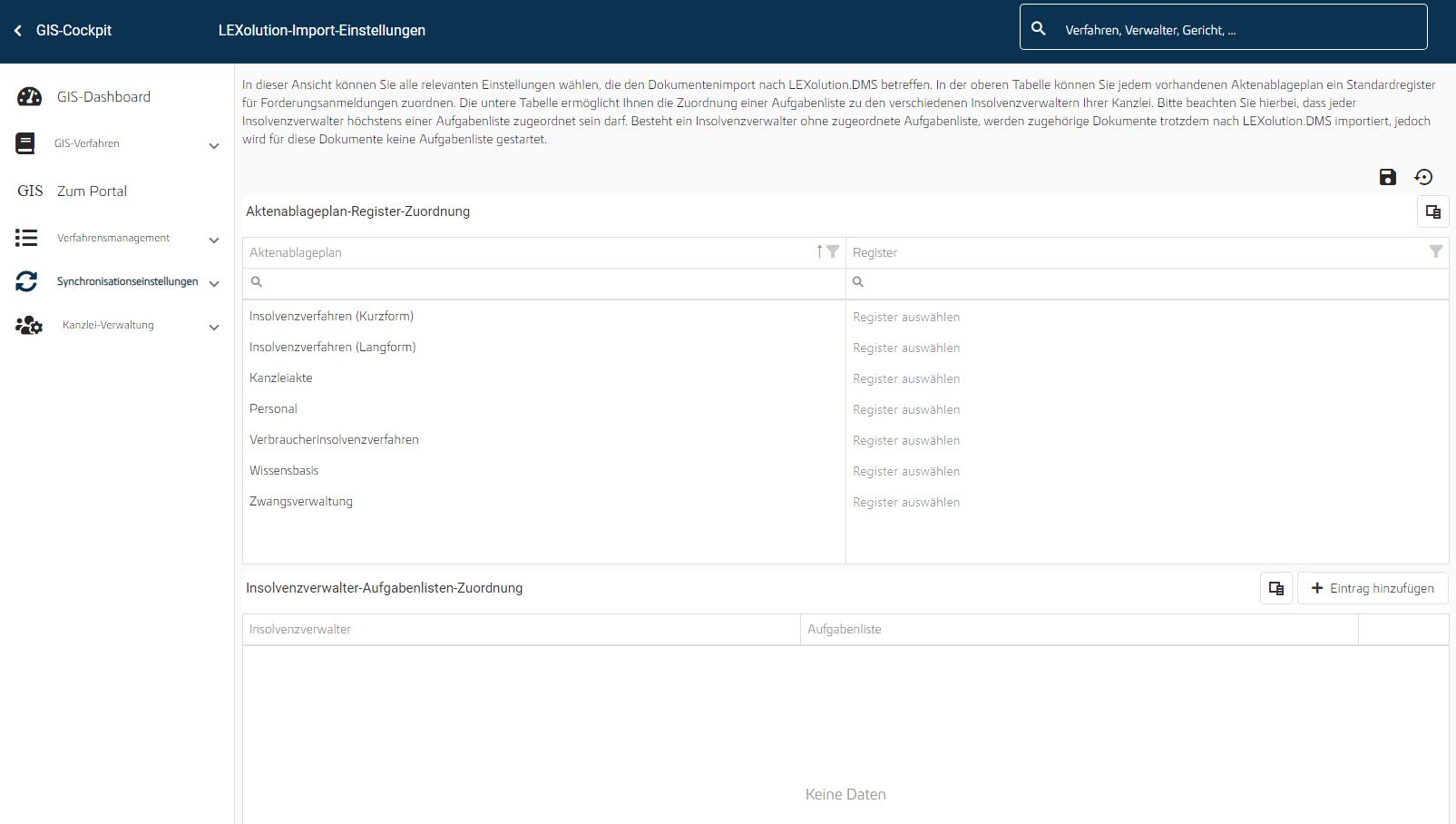The image size is (1456, 824).
Task: Click the Kanzleiakte cell
Action: click(544, 378)
